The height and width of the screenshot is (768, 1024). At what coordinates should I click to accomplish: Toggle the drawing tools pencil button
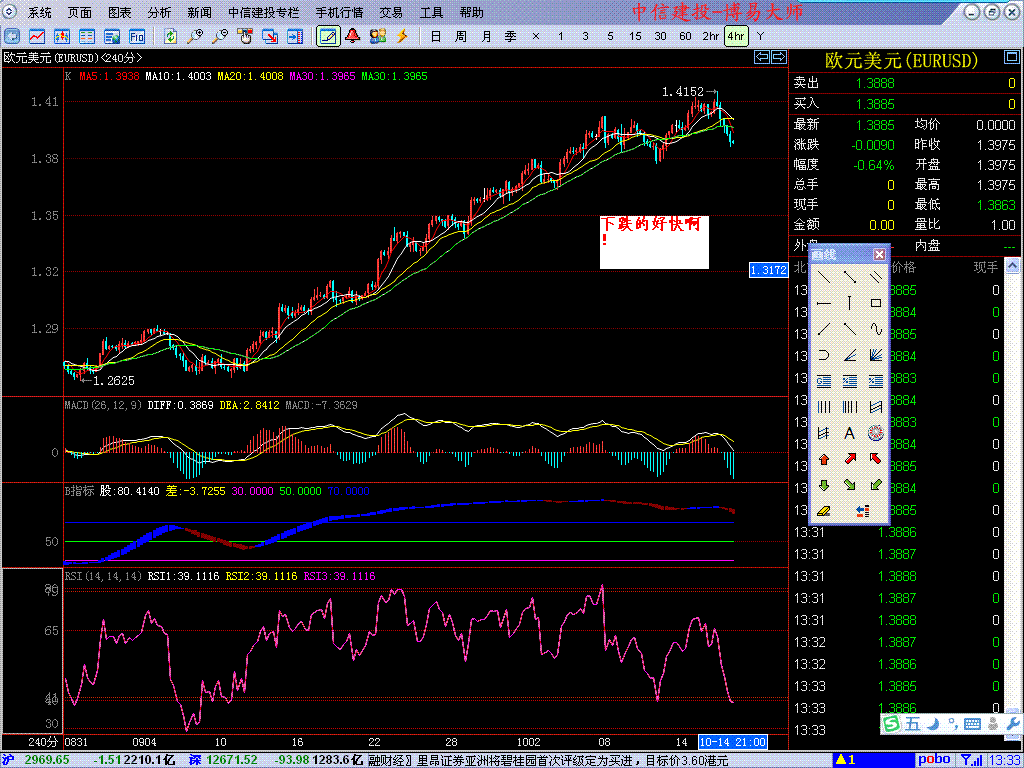click(x=328, y=36)
